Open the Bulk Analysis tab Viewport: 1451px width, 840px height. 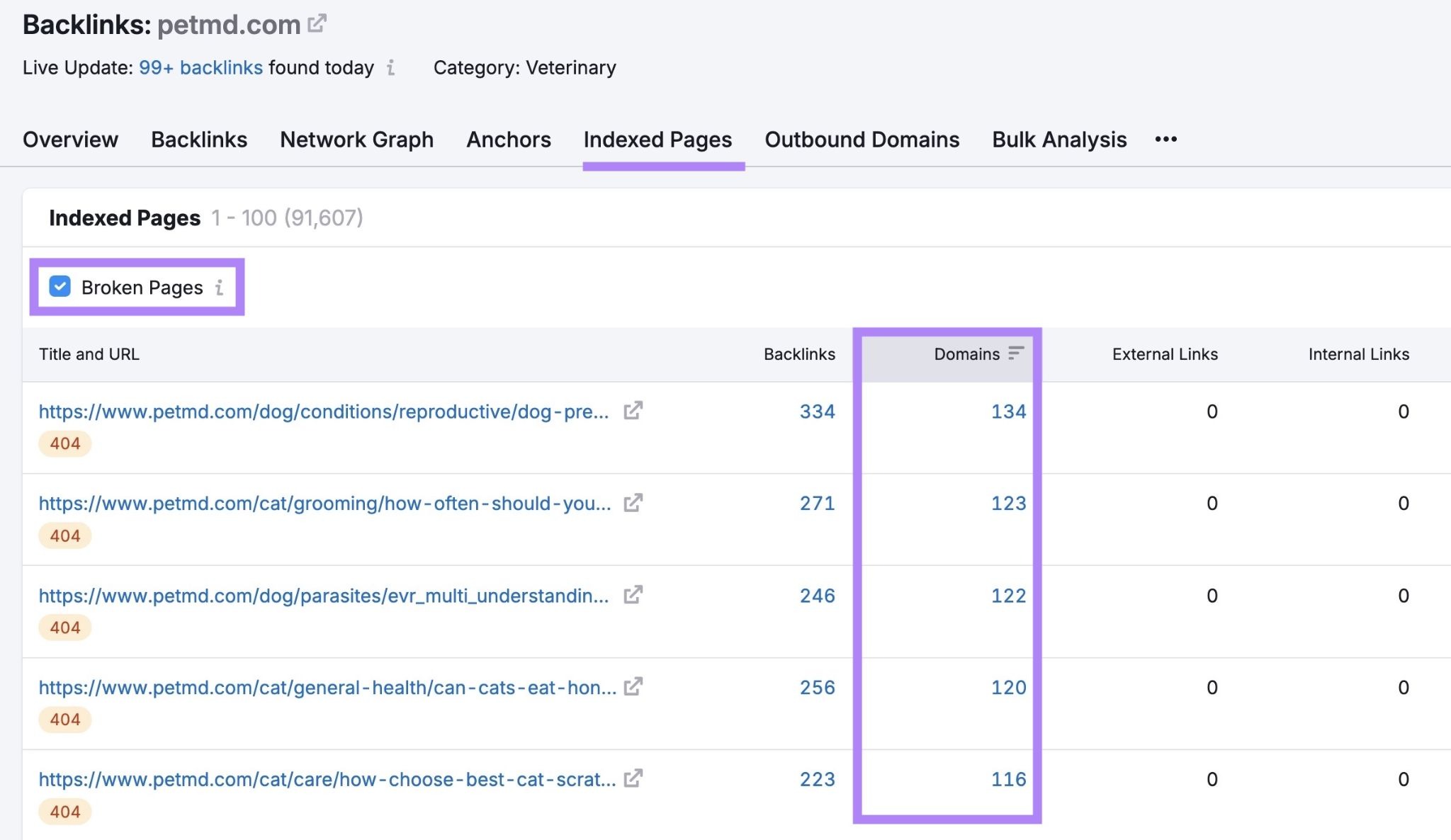coord(1058,139)
